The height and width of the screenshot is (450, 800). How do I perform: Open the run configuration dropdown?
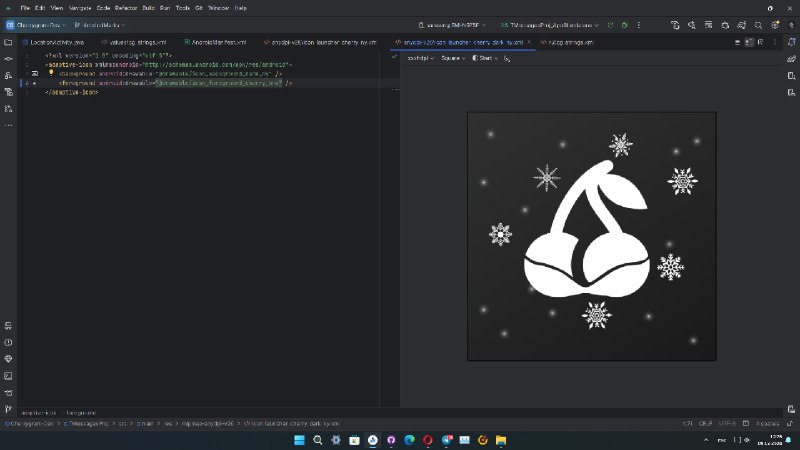point(550,25)
